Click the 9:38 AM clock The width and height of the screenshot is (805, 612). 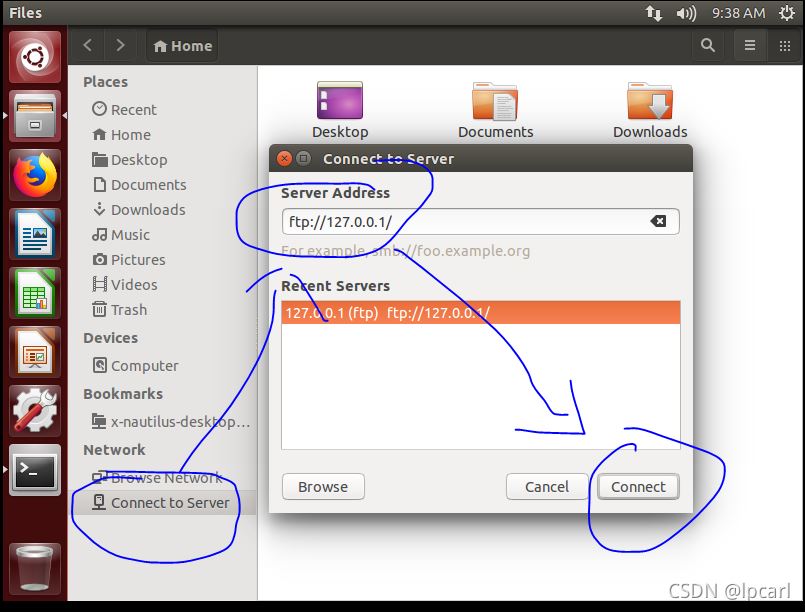(x=738, y=13)
